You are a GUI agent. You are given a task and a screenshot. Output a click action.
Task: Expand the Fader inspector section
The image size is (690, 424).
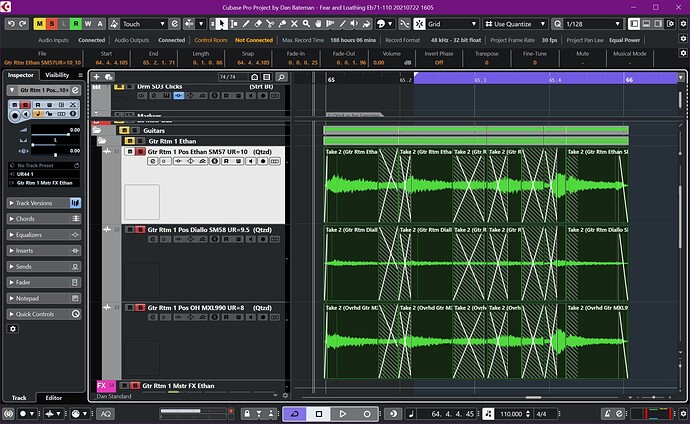(44, 282)
